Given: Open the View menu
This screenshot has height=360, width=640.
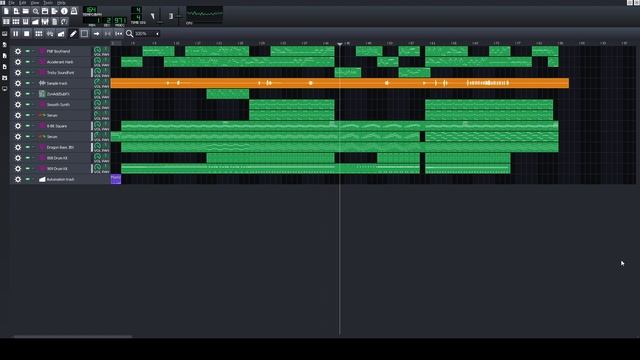Looking at the screenshot, I should (35, 2).
